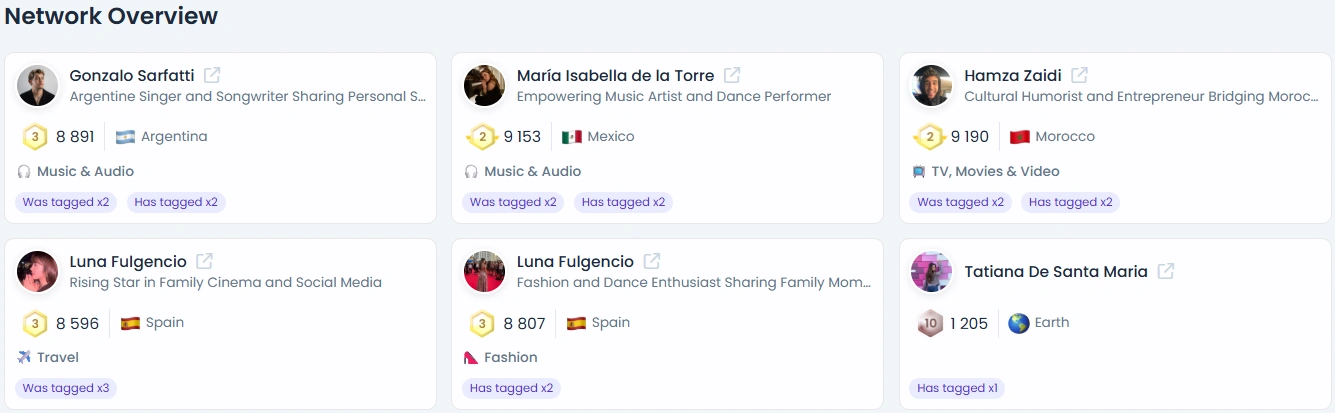
Task: Select Tatiana De Santa Maria's avatar
Action: pos(932,272)
